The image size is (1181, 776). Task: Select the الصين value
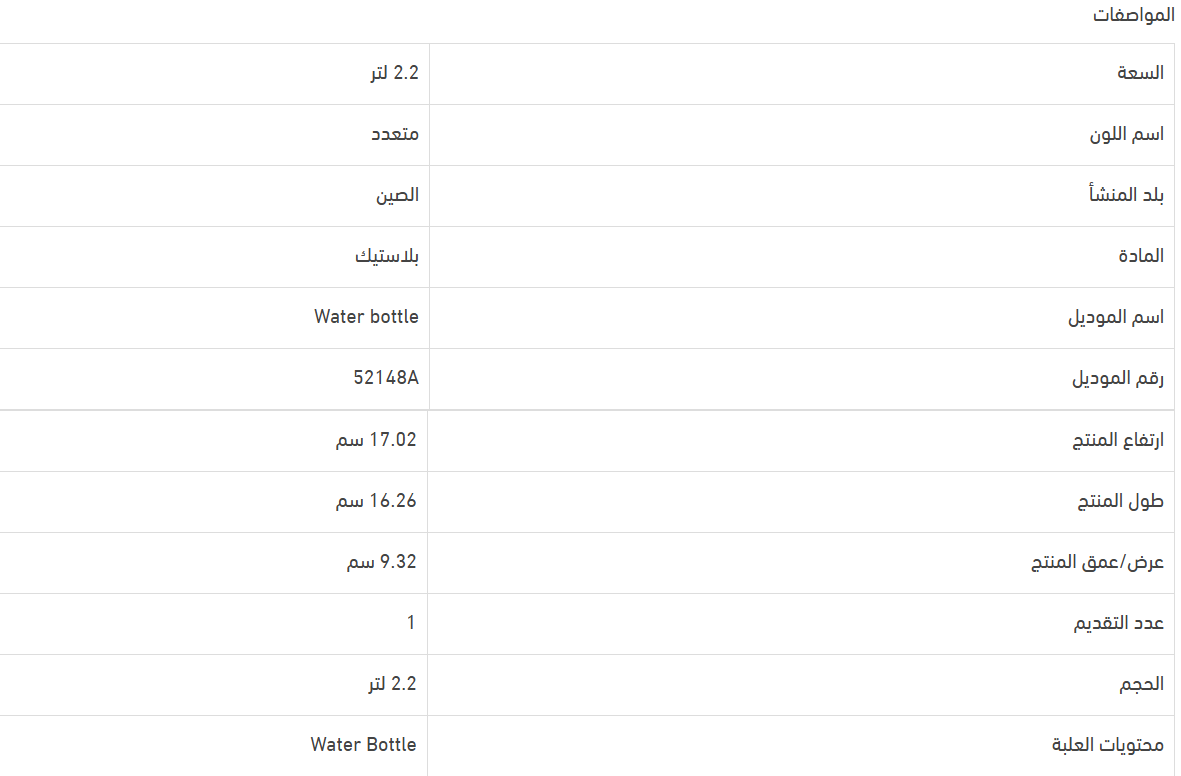(397, 195)
